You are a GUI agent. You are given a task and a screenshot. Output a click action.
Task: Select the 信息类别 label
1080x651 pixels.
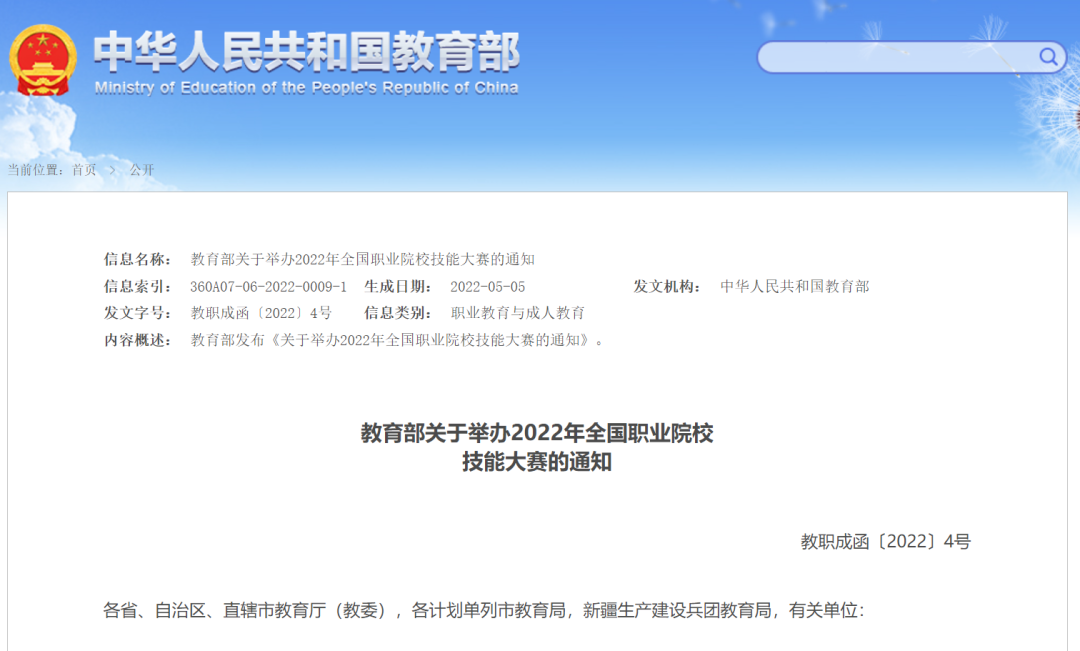pos(398,313)
